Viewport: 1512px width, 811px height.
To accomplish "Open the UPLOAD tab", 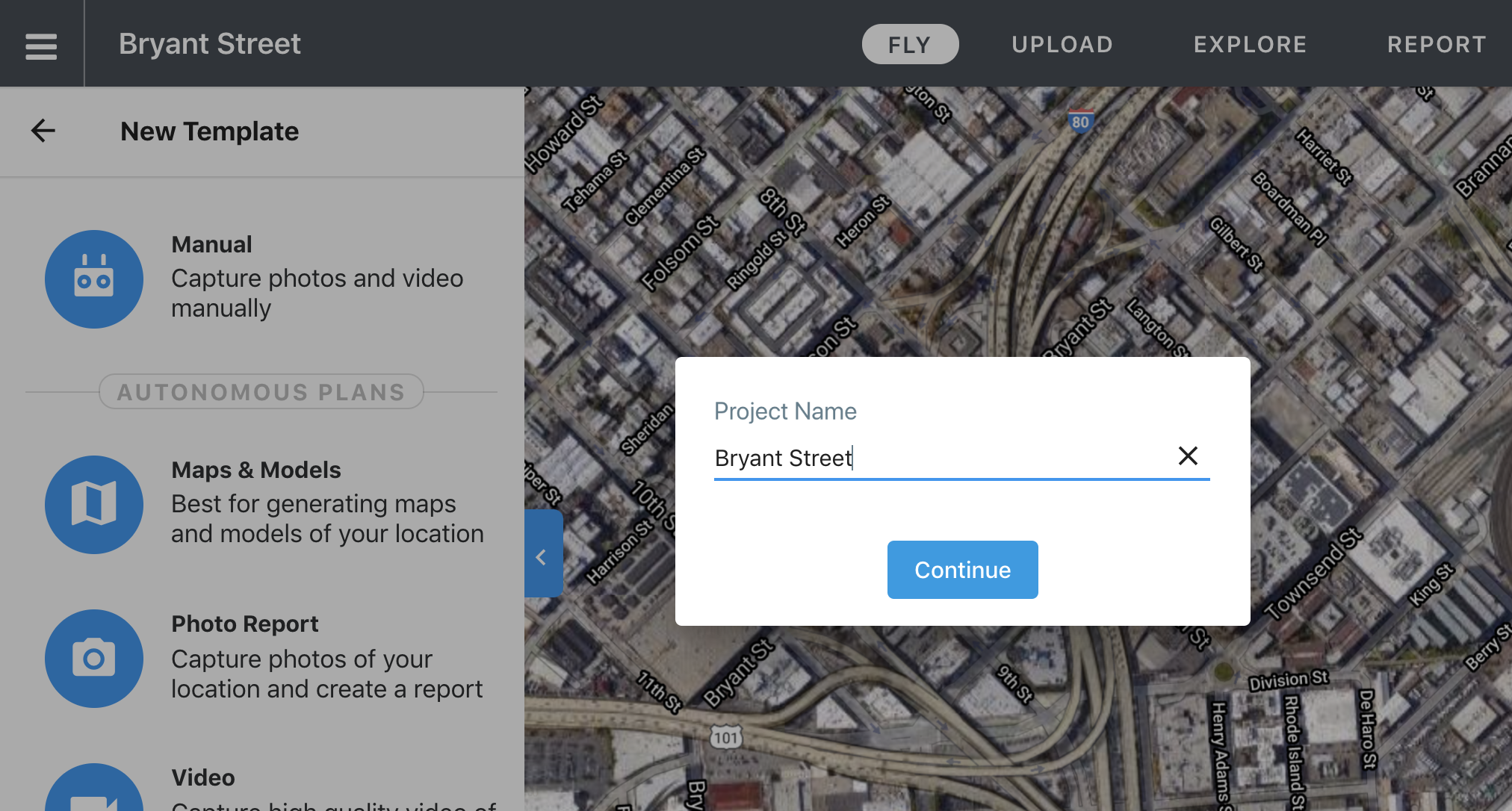I will coord(1062,44).
